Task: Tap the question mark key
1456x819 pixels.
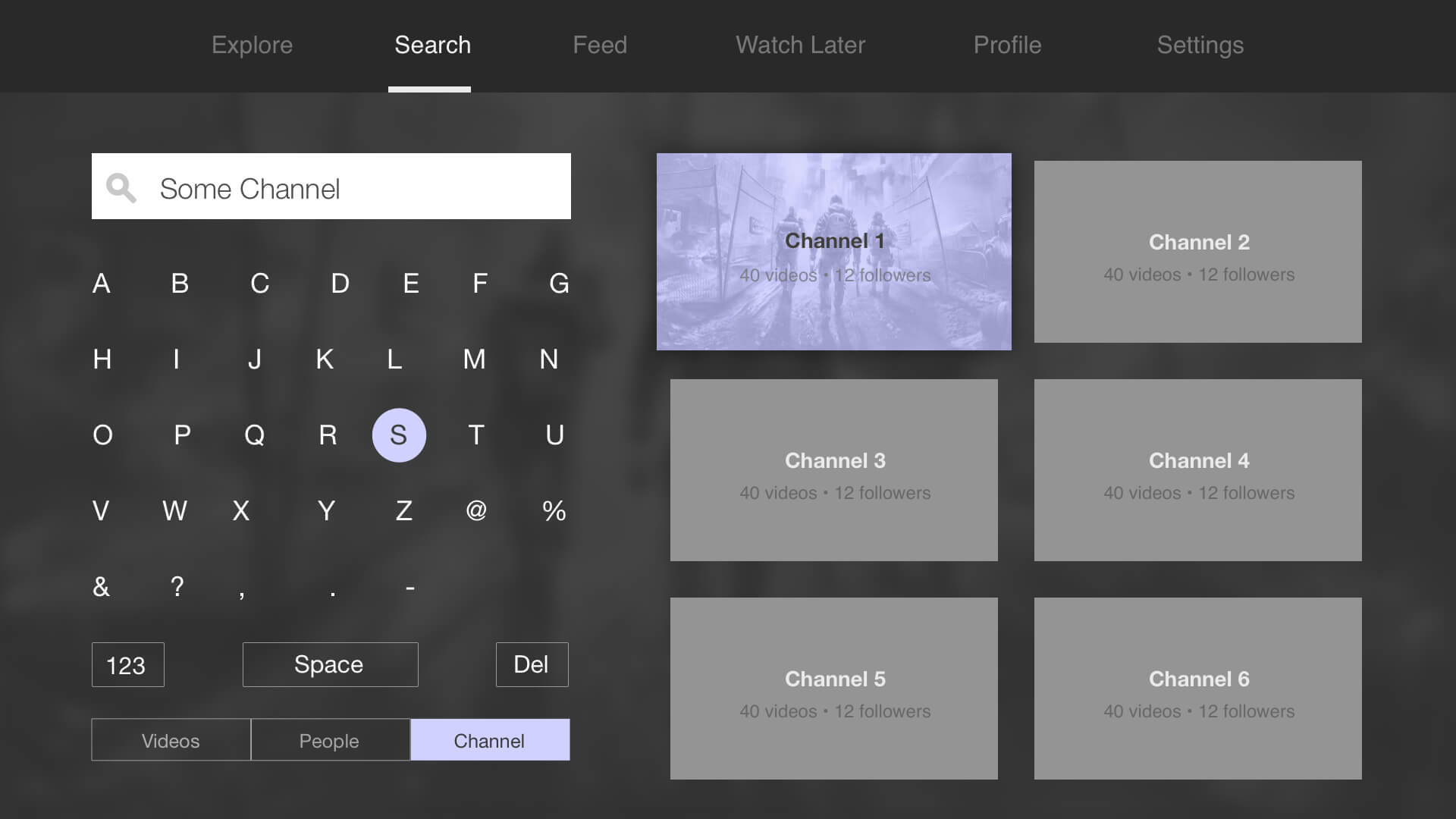Action: [177, 587]
